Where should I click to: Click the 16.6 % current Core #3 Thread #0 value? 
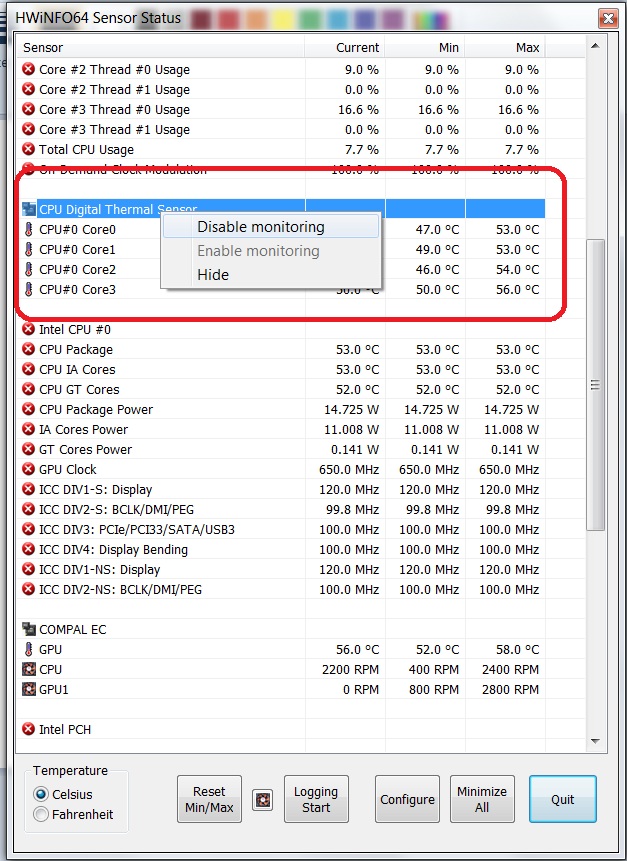click(358, 110)
